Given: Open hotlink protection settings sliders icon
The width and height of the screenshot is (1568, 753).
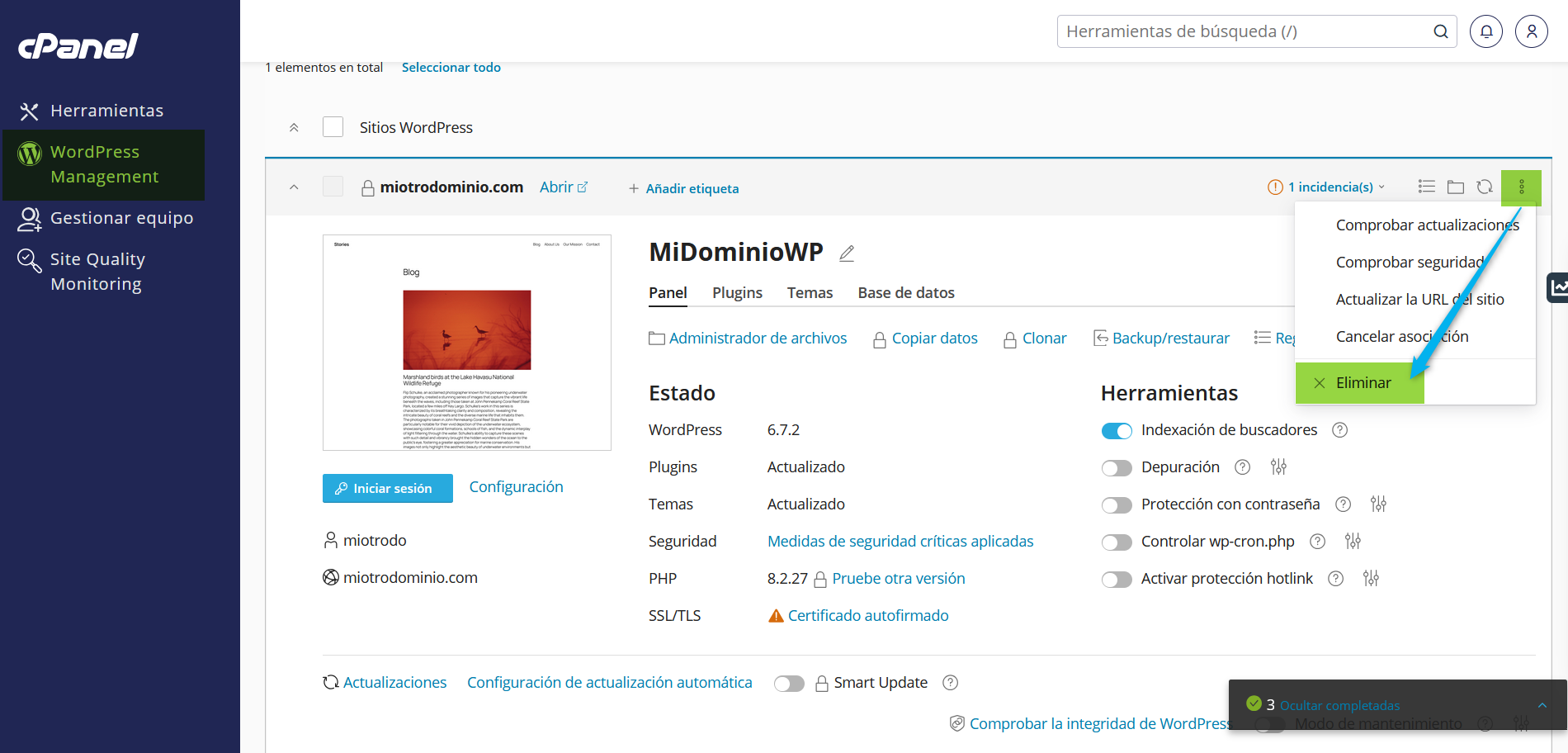Looking at the screenshot, I should point(1371,579).
